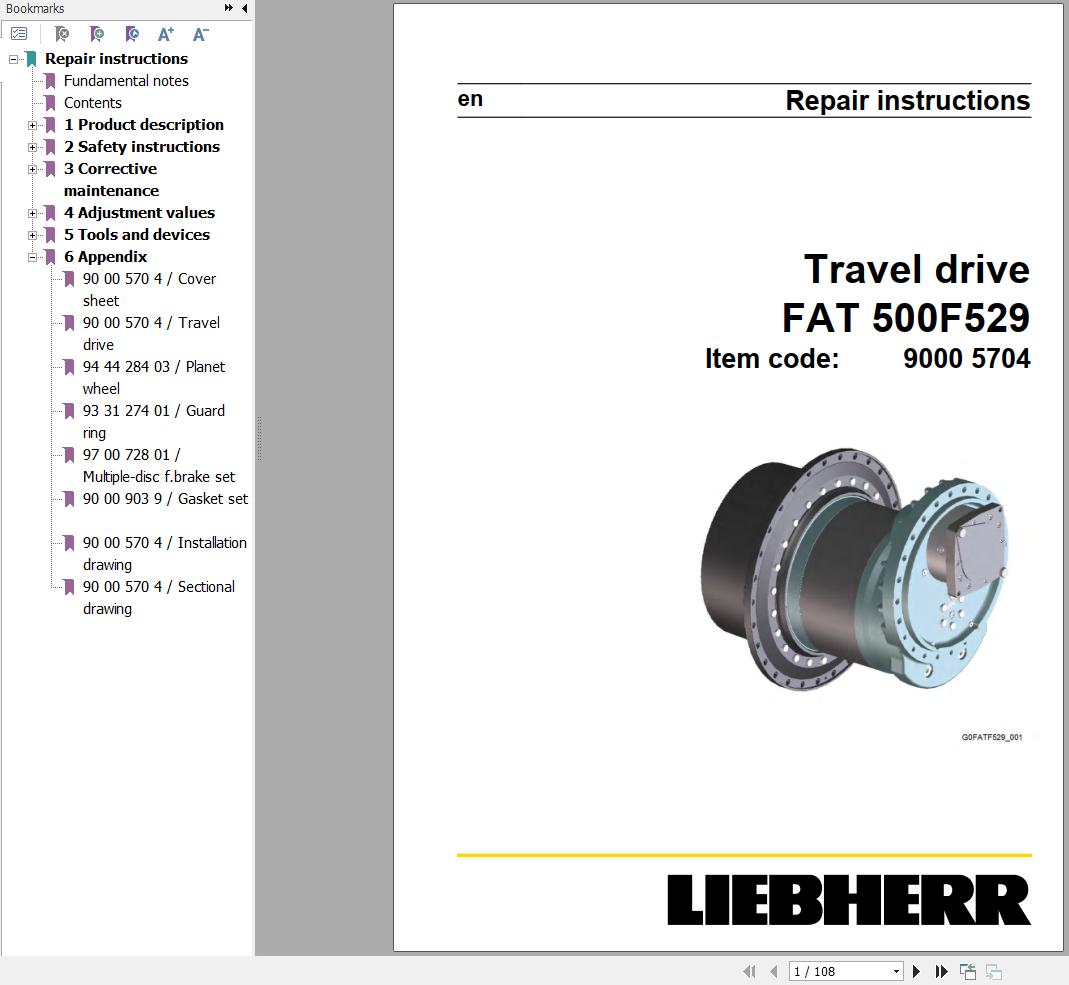Click the Bookmarks panel title
The image size is (1069, 985).
point(35,8)
